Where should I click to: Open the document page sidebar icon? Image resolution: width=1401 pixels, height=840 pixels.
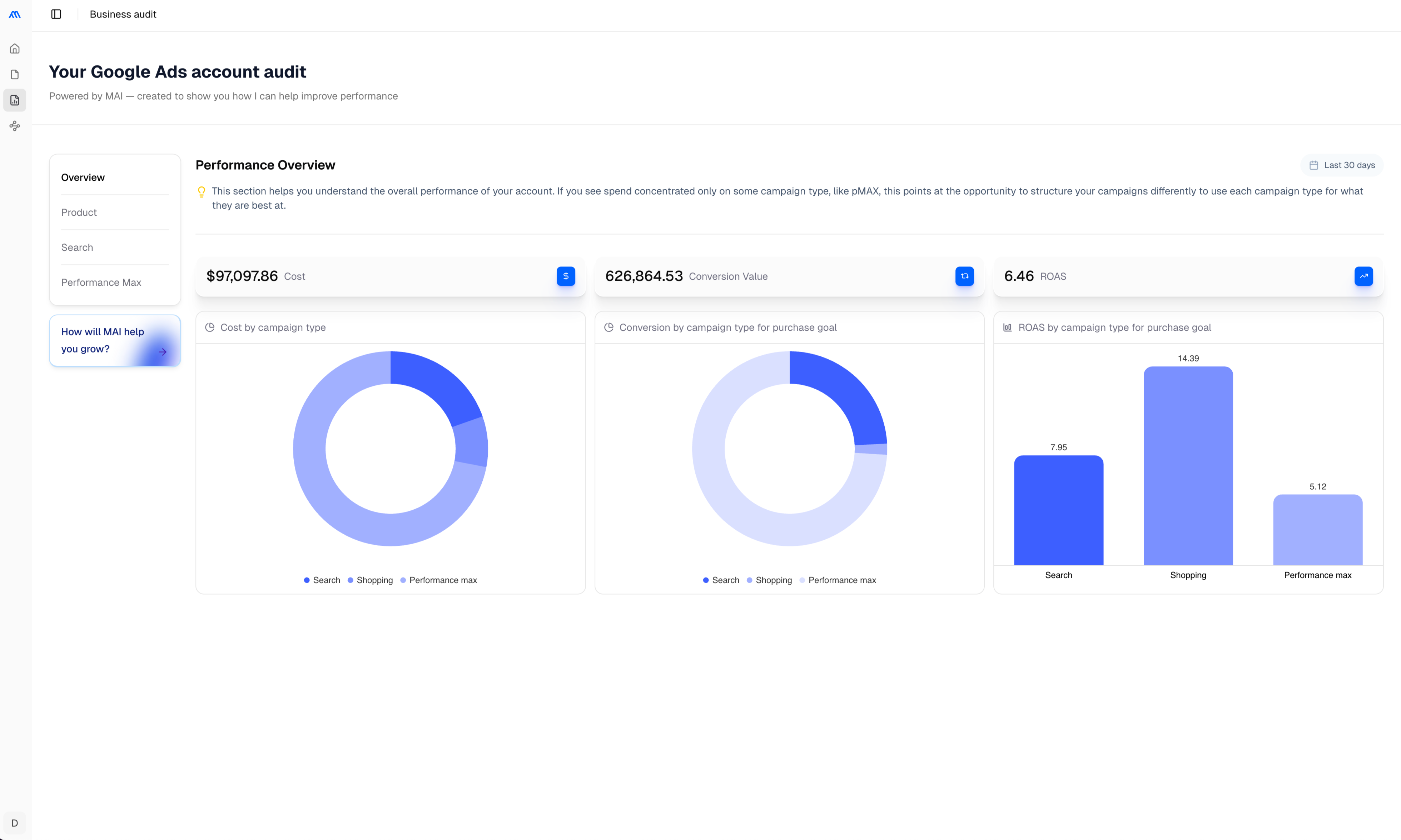(x=15, y=75)
